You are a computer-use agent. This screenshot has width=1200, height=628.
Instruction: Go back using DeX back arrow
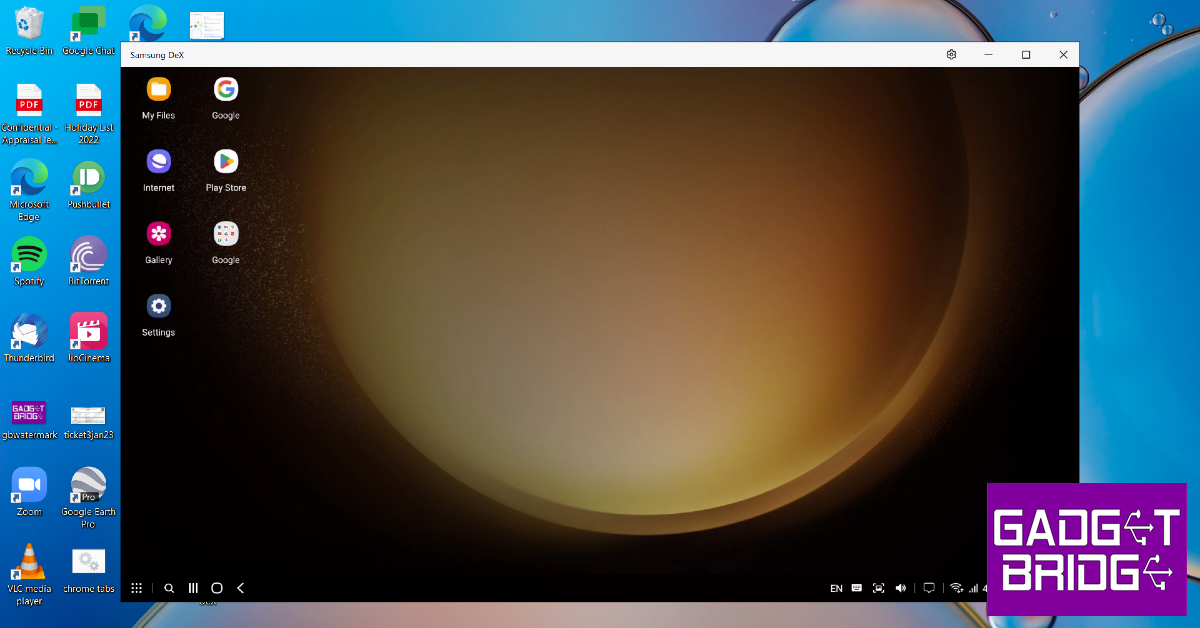tap(240, 588)
